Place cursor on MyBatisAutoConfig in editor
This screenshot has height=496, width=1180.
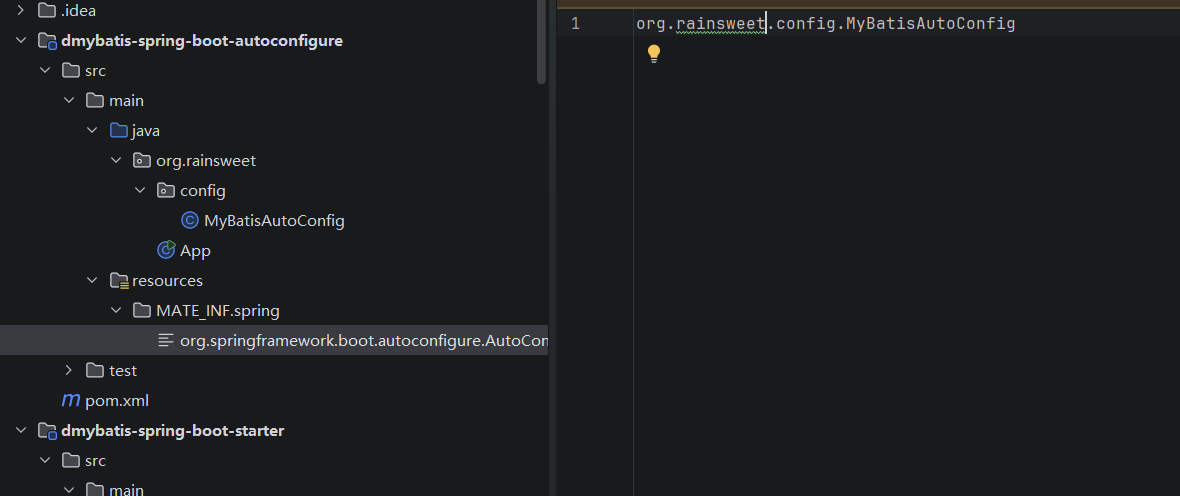pos(931,23)
